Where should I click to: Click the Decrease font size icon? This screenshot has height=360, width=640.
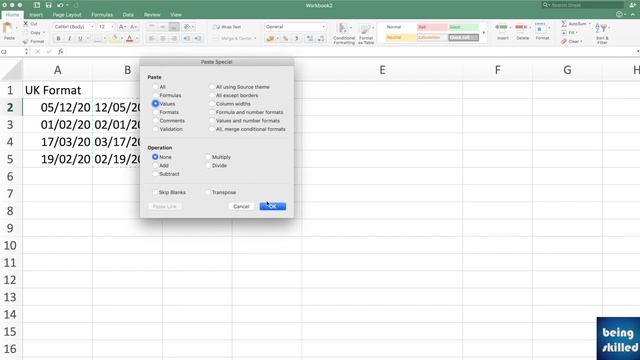coord(133,27)
